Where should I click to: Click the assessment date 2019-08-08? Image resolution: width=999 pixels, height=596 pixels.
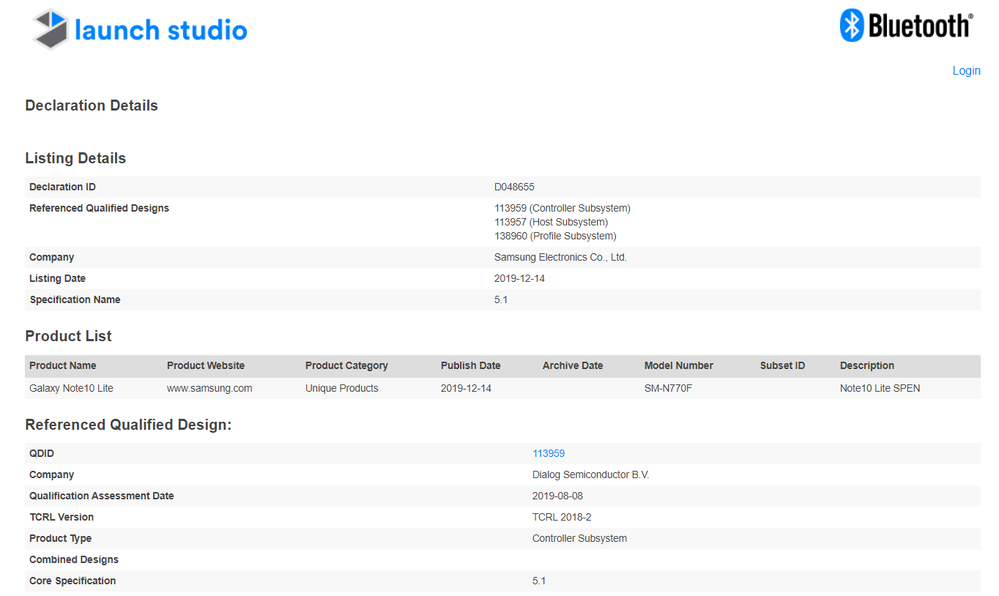pos(557,496)
